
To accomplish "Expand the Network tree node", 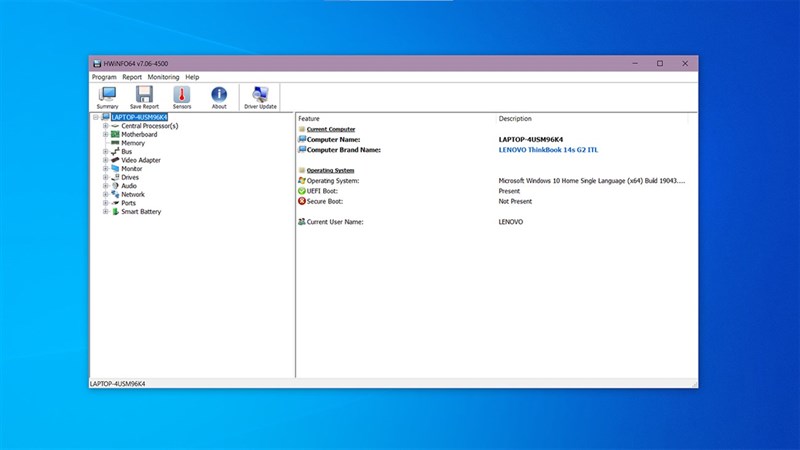I will tap(105, 194).
